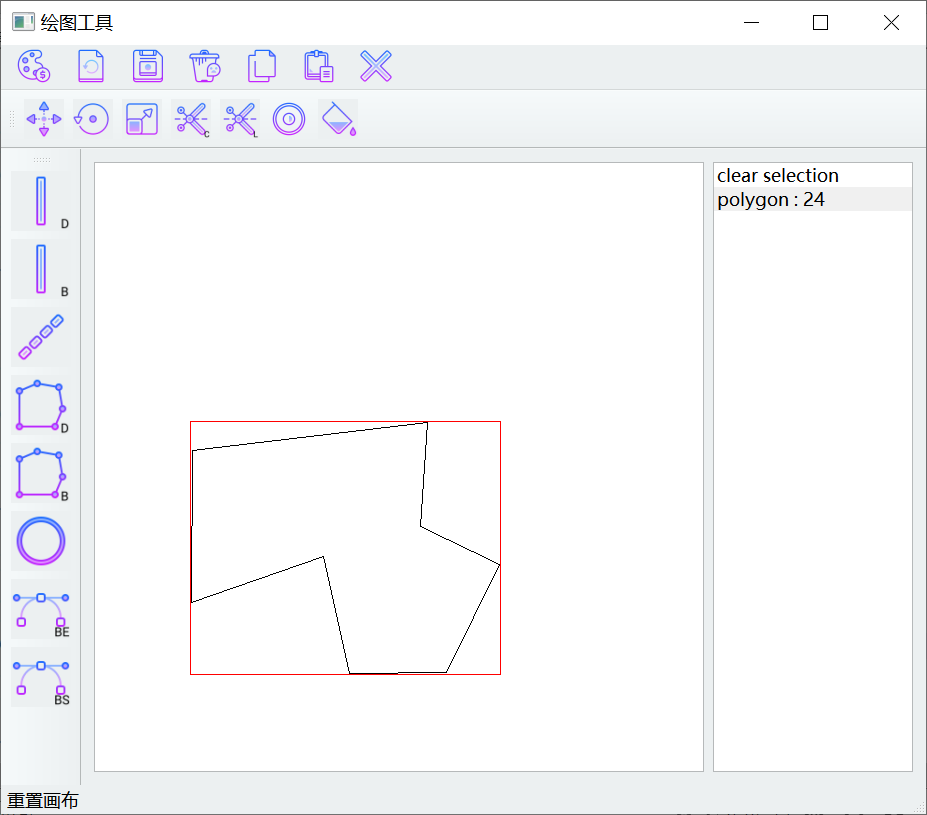Maximize the 绘图工具 window

coord(820,22)
